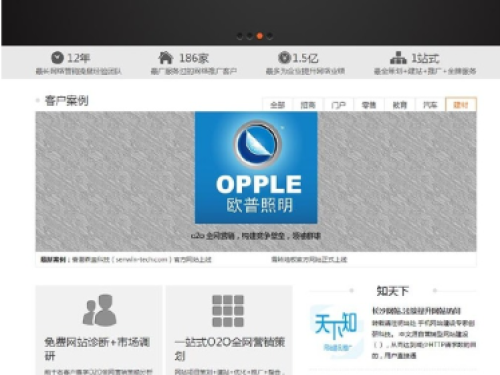Viewport: 500px width, 375px height.
Task: Click the coin icon beside 1.5亿
Action: [284, 58]
